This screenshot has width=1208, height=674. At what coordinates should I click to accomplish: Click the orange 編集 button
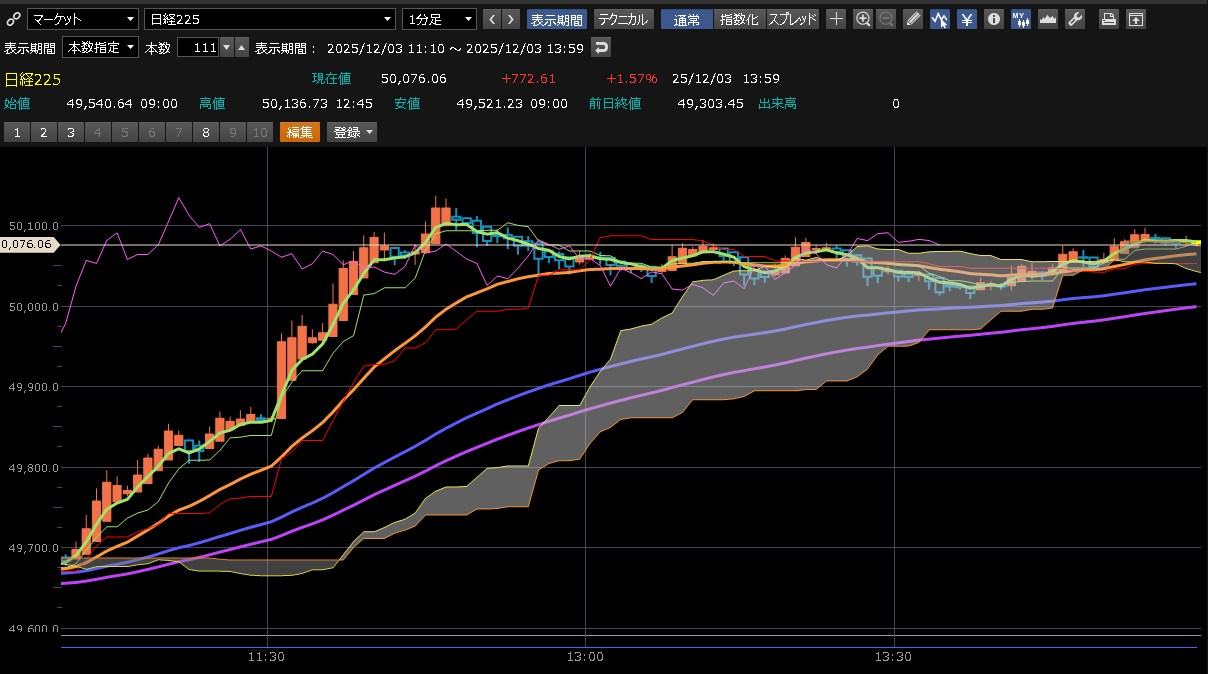click(x=300, y=132)
